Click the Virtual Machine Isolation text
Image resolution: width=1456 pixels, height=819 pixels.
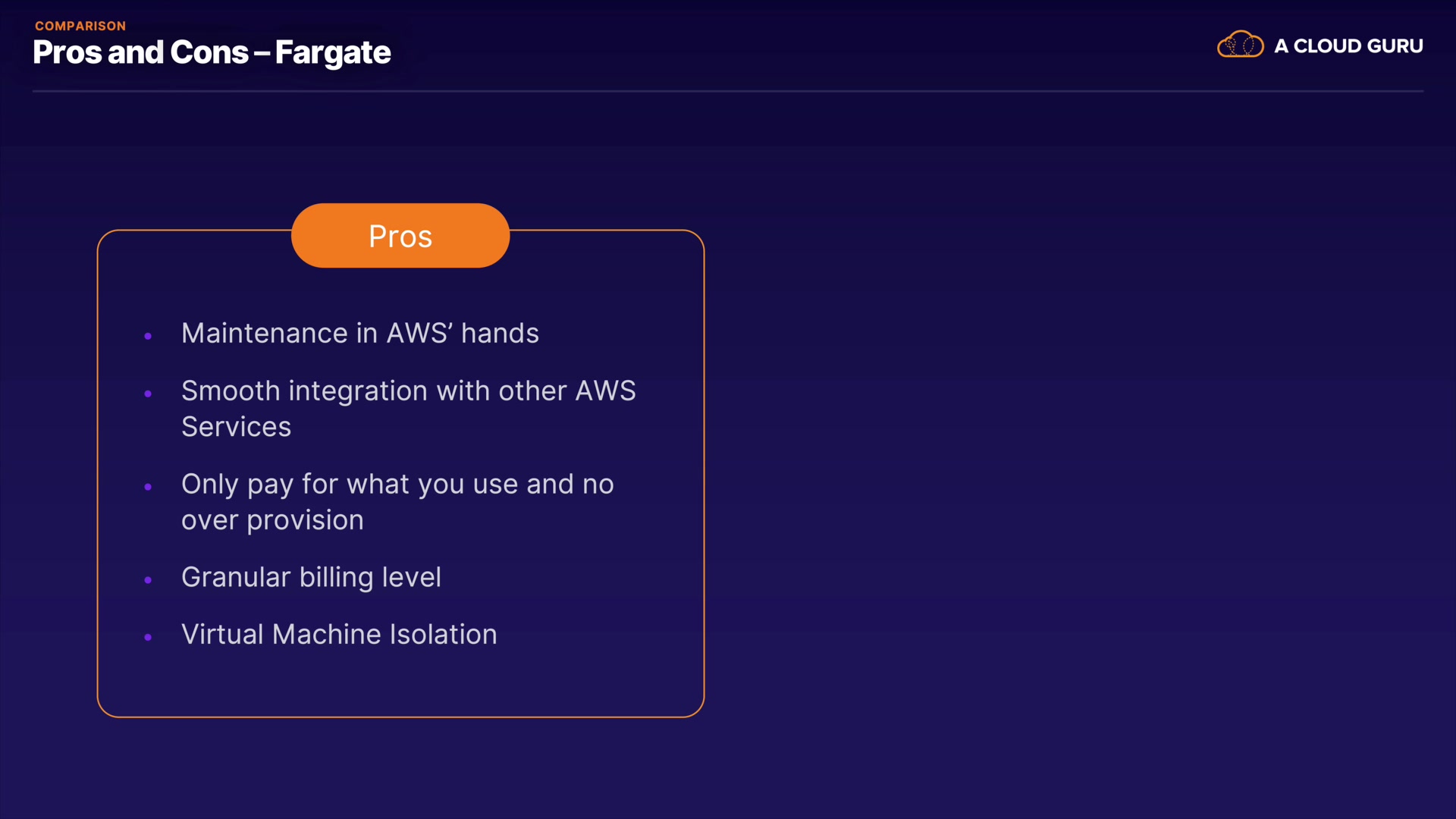coord(339,635)
